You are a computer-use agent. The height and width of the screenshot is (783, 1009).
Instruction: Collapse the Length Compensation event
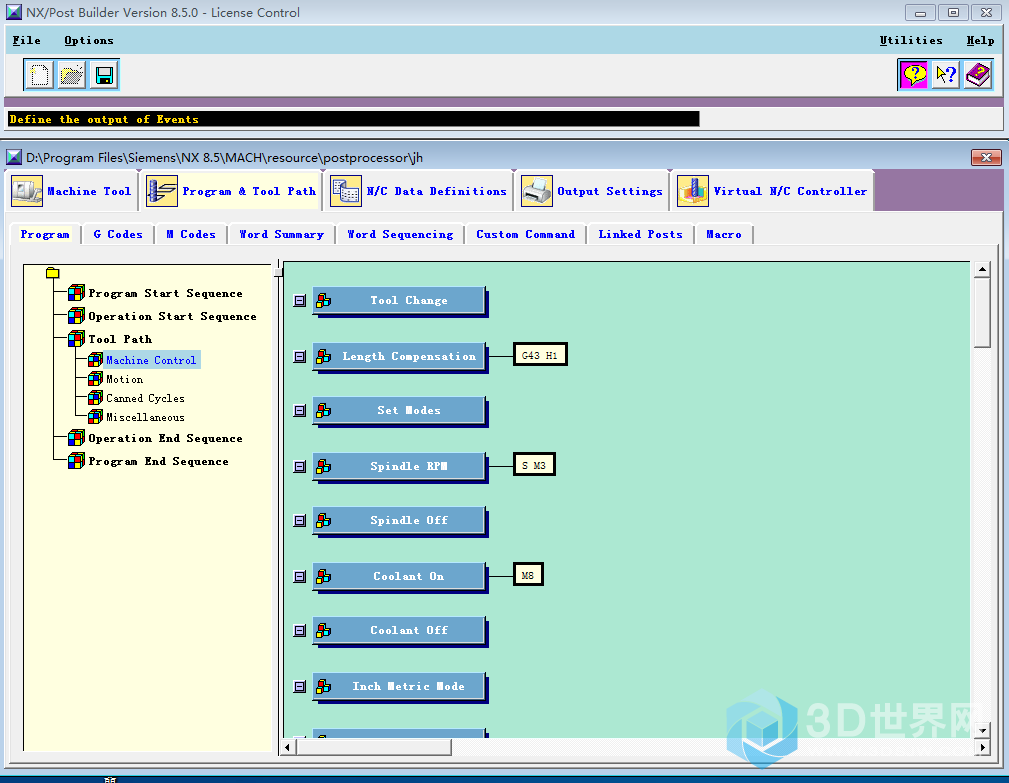(x=299, y=356)
